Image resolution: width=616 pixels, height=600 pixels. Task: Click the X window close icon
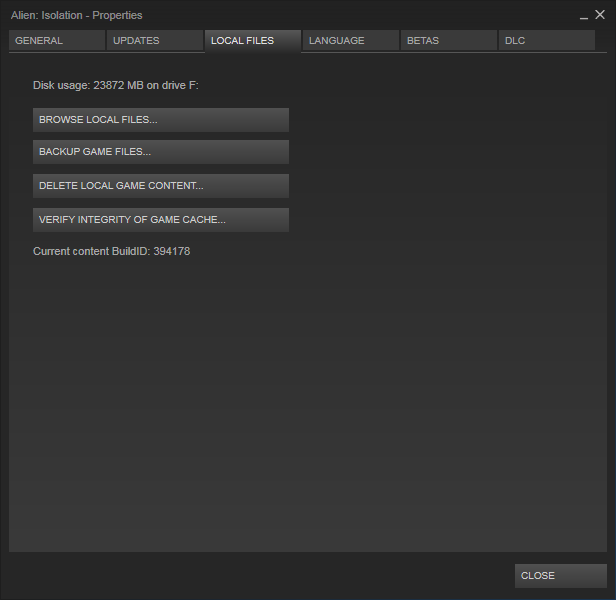pos(600,15)
